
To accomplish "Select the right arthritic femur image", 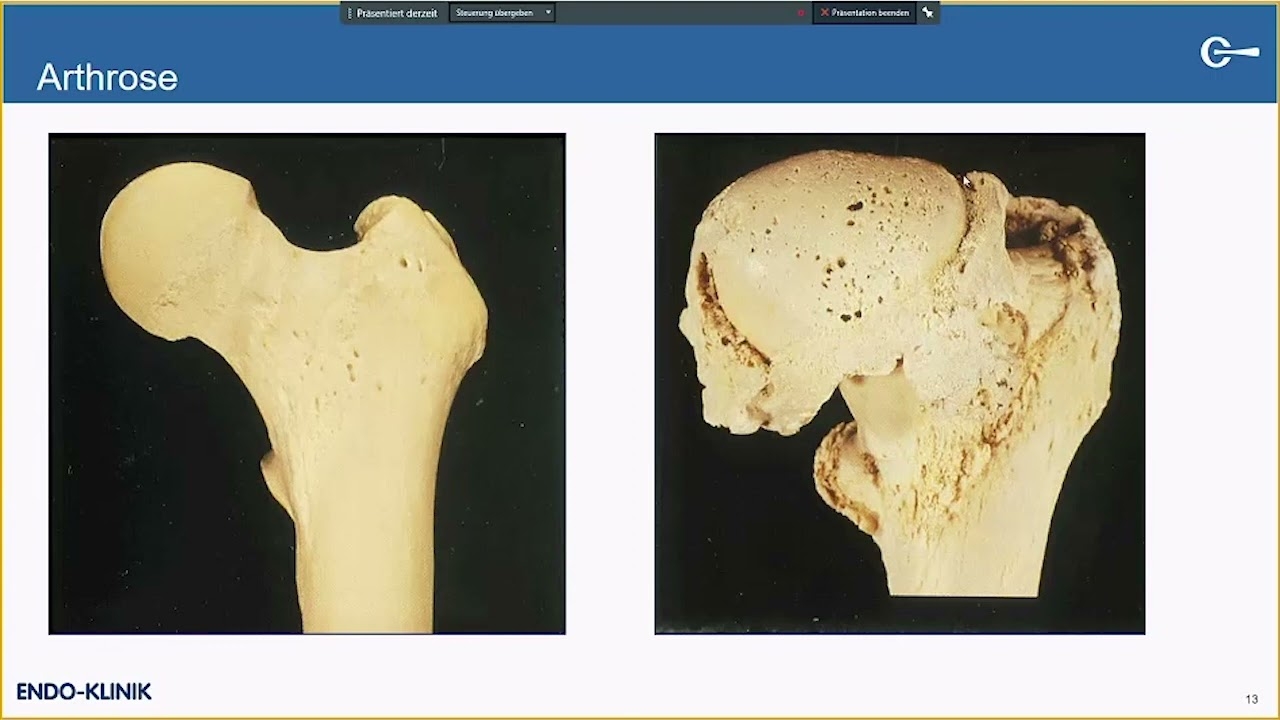I will (x=899, y=383).
